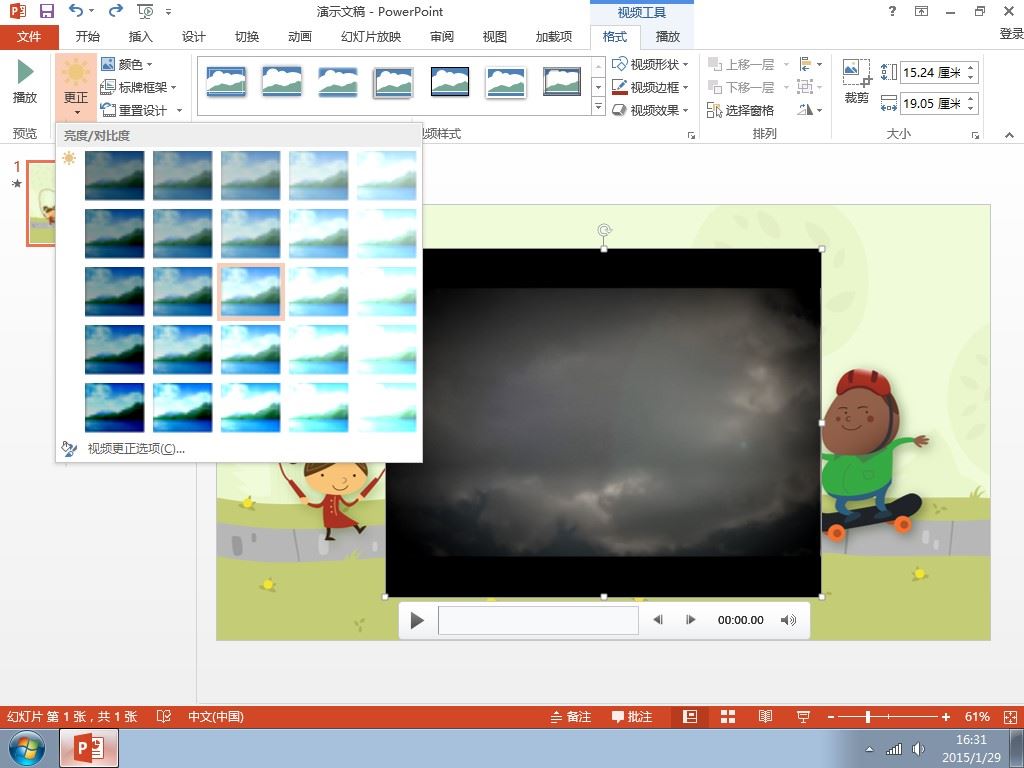Open the 文件 file tab

29,37
